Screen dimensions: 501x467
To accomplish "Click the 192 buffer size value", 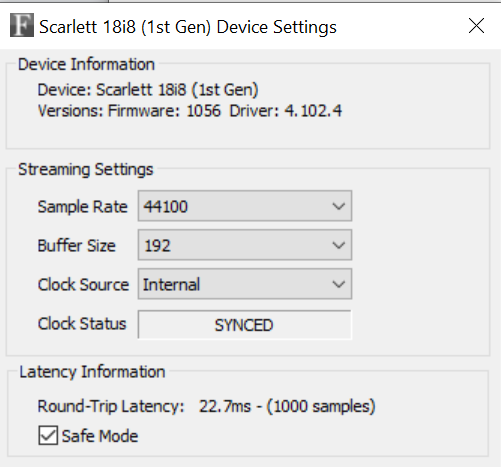I will (157, 246).
